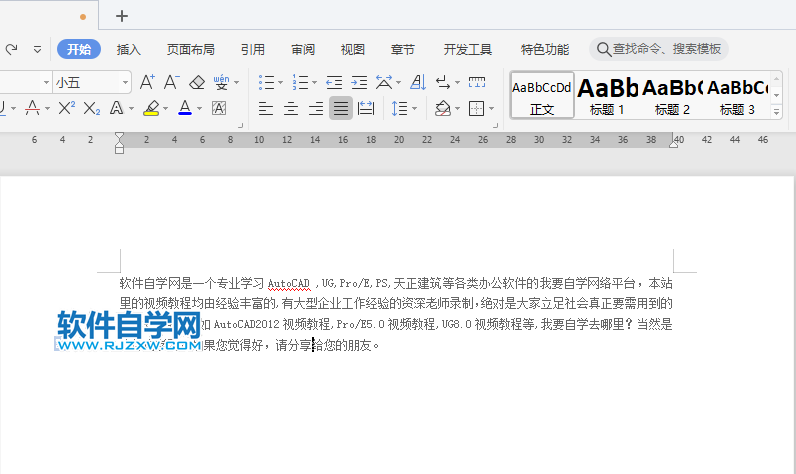796x474 pixels.
Task: Center align the paragraph
Action: tap(291, 108)
